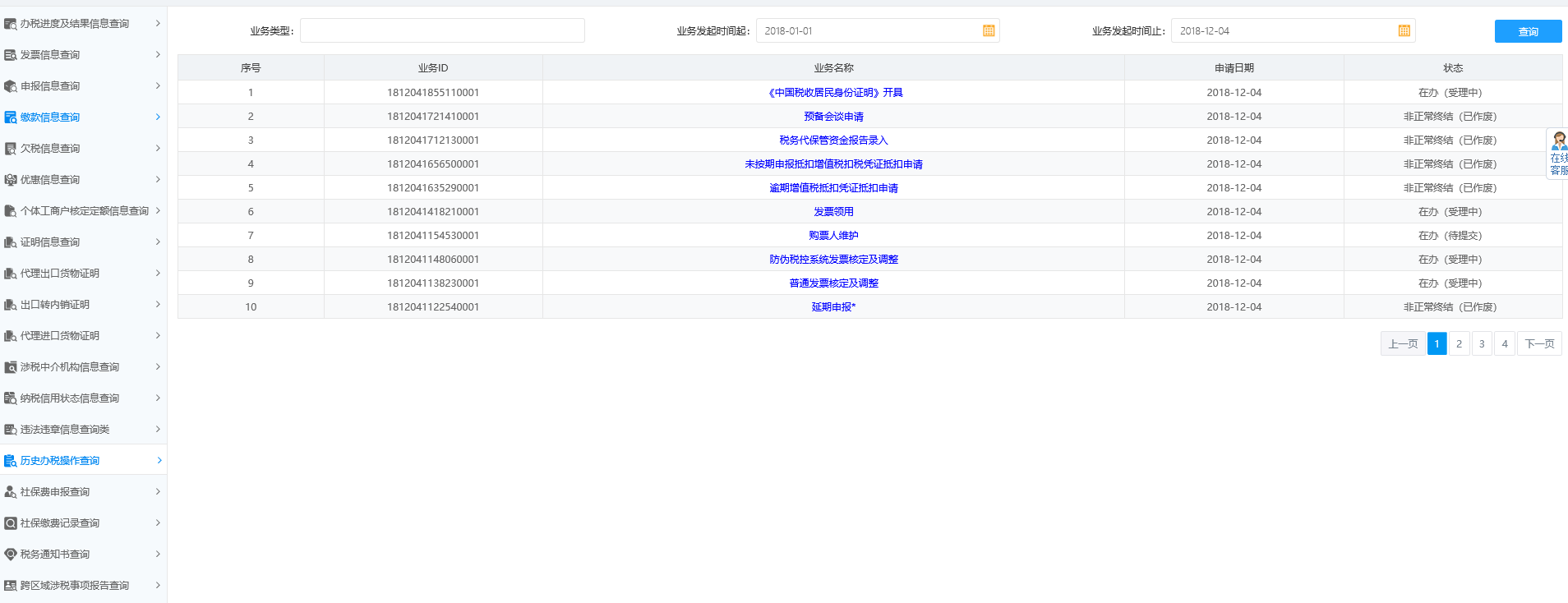Open the 发票领用 business link
Image resolution: width=1568 pixels, height=603 pixels.
pyautogui.click(x=833, y=212)
